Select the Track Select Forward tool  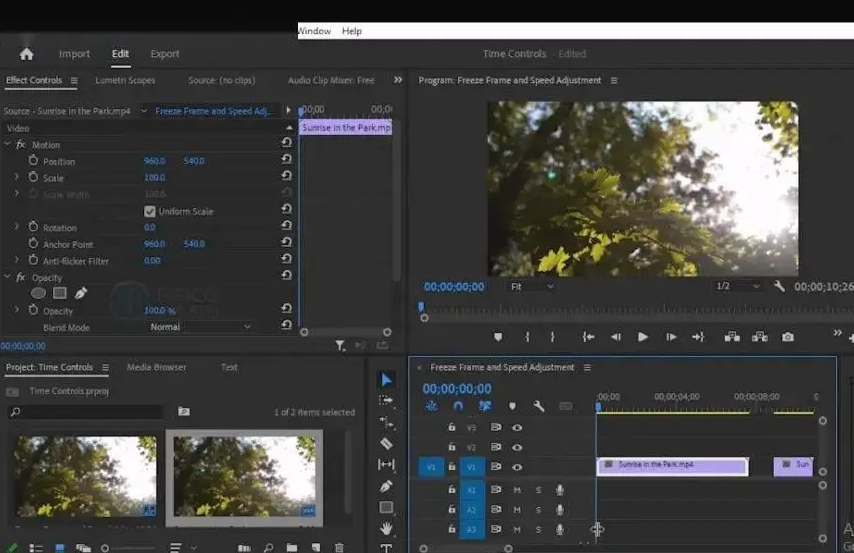pos(386,401)
